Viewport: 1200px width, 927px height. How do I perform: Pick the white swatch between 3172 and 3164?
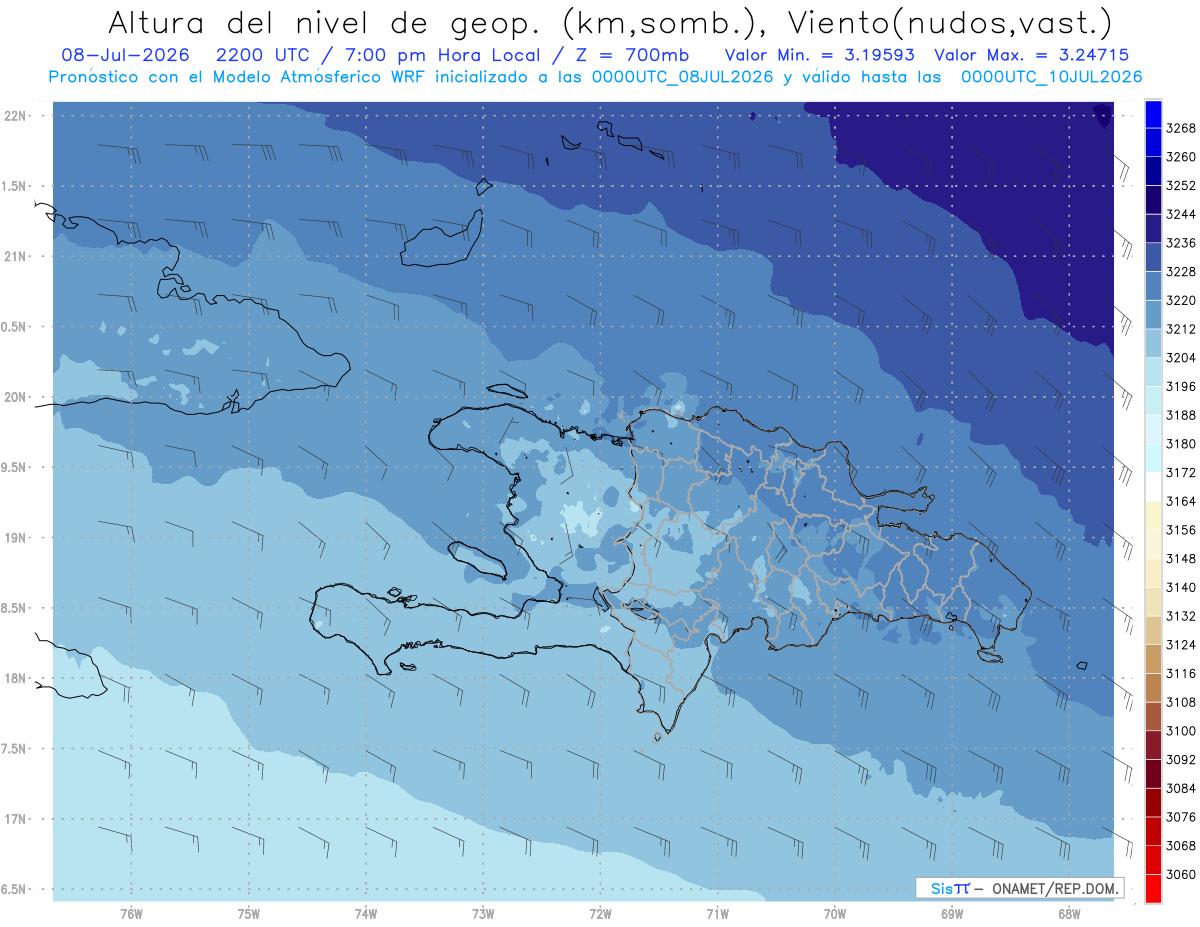pyautogui.click(x=1153, y=486)
